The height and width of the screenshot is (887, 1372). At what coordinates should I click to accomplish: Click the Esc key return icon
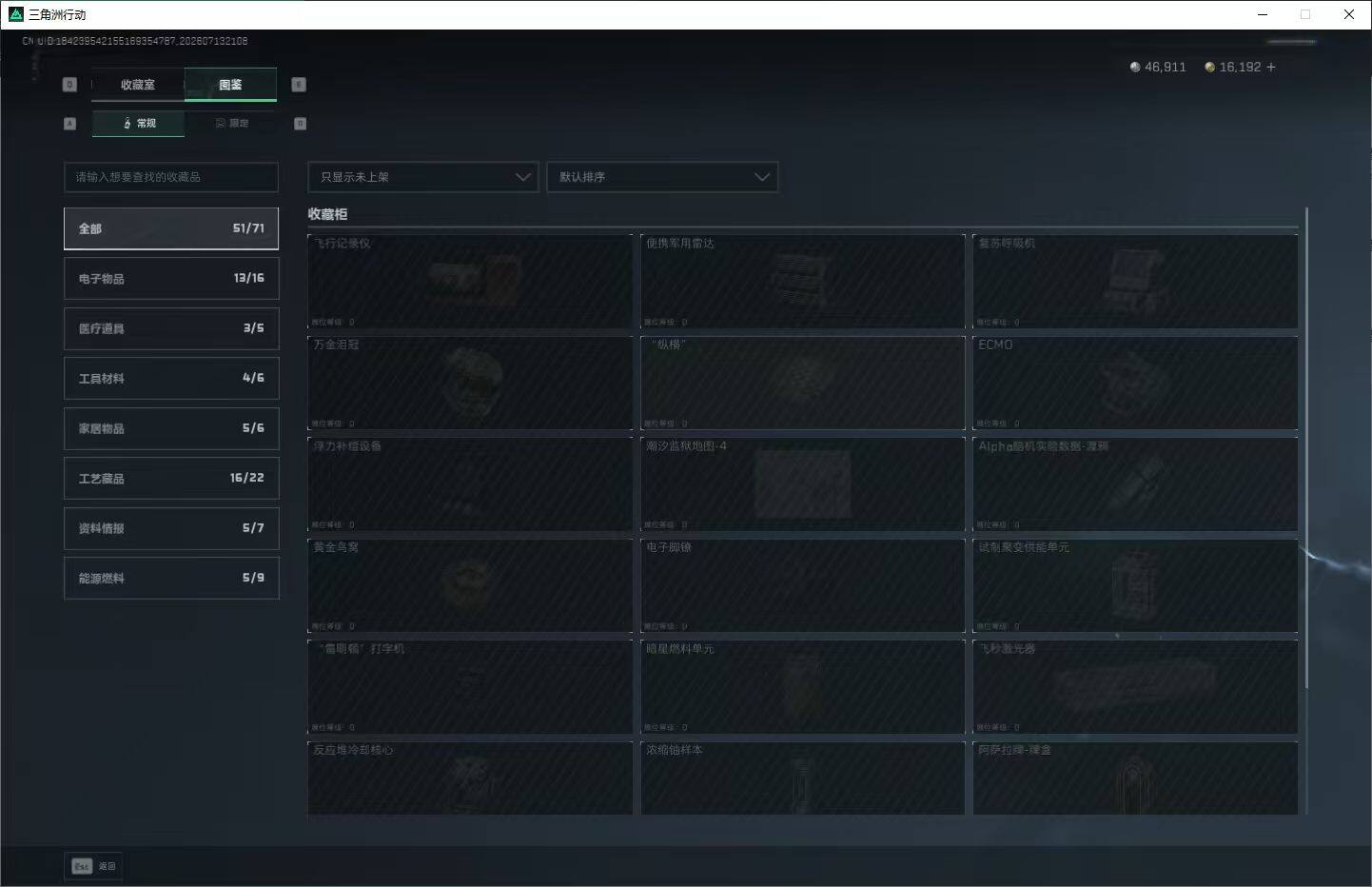[82, 866]
